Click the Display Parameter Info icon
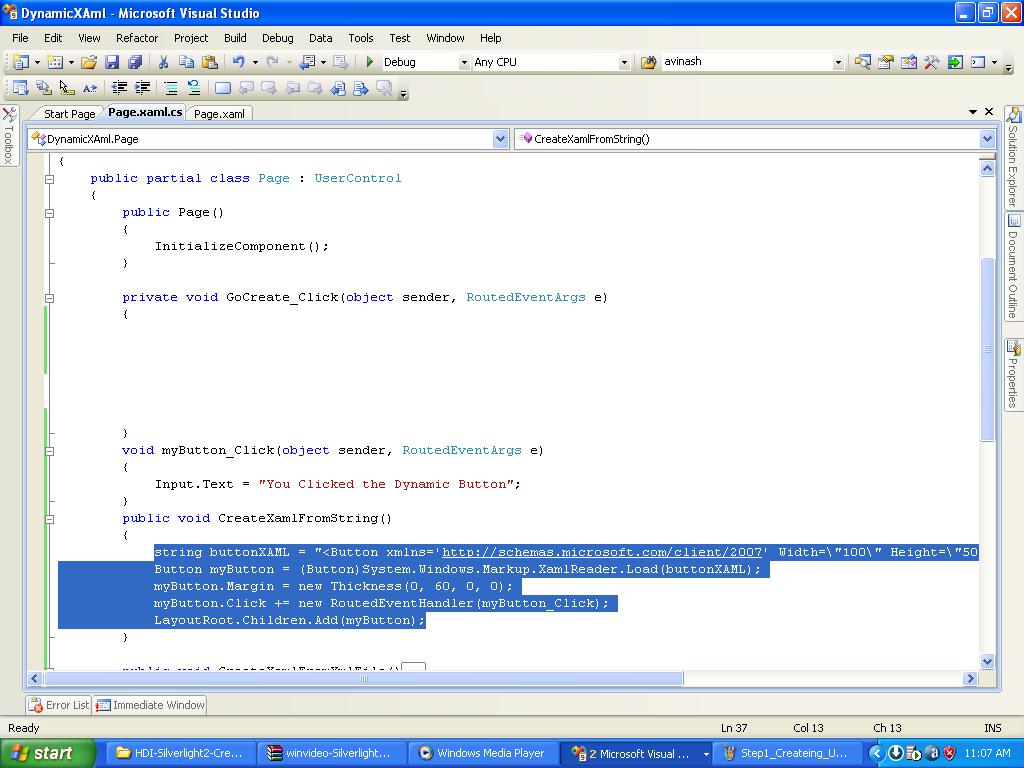This screenshot has width=1024, height=768. point(44,88)
